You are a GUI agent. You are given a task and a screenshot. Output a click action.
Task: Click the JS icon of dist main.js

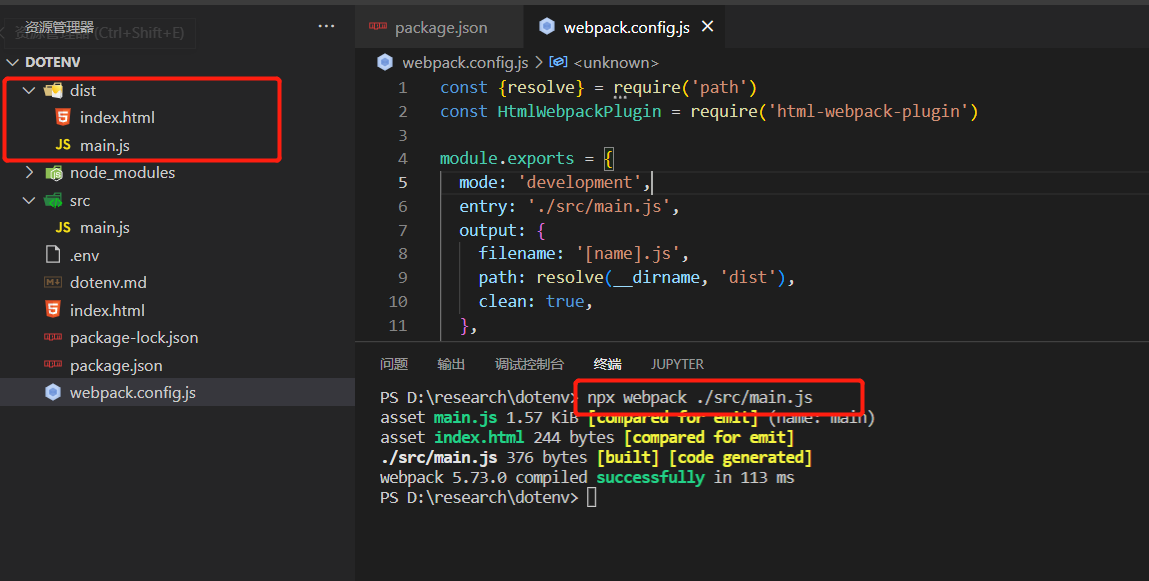pos(63,145)
